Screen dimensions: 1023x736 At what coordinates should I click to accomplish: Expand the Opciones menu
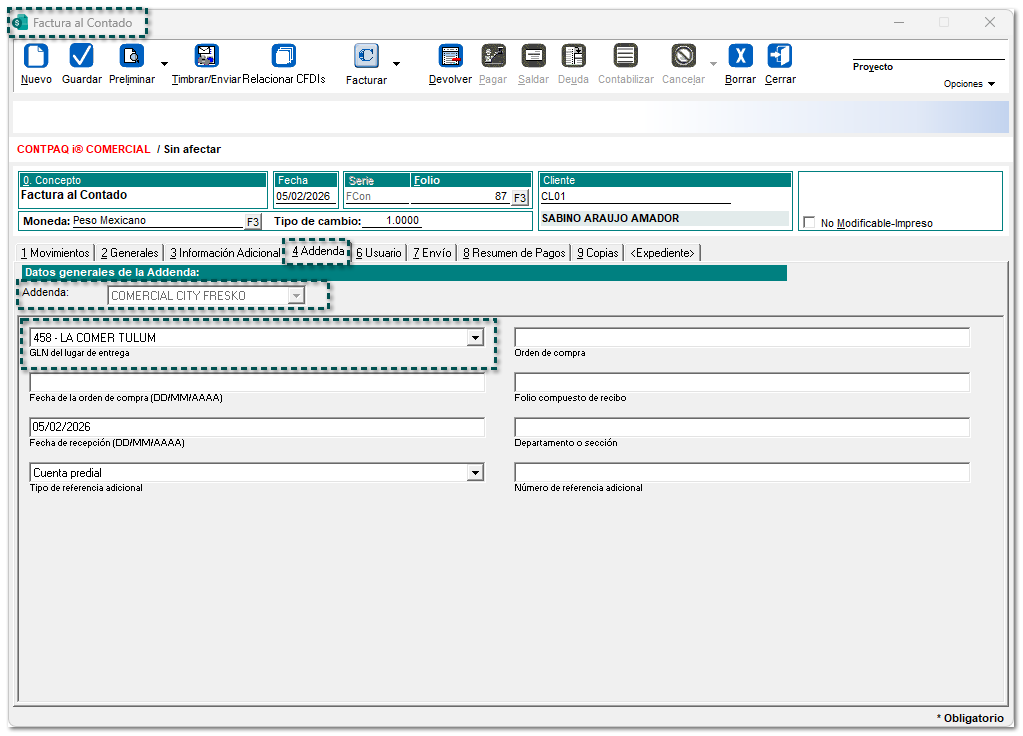pos(969,84)
